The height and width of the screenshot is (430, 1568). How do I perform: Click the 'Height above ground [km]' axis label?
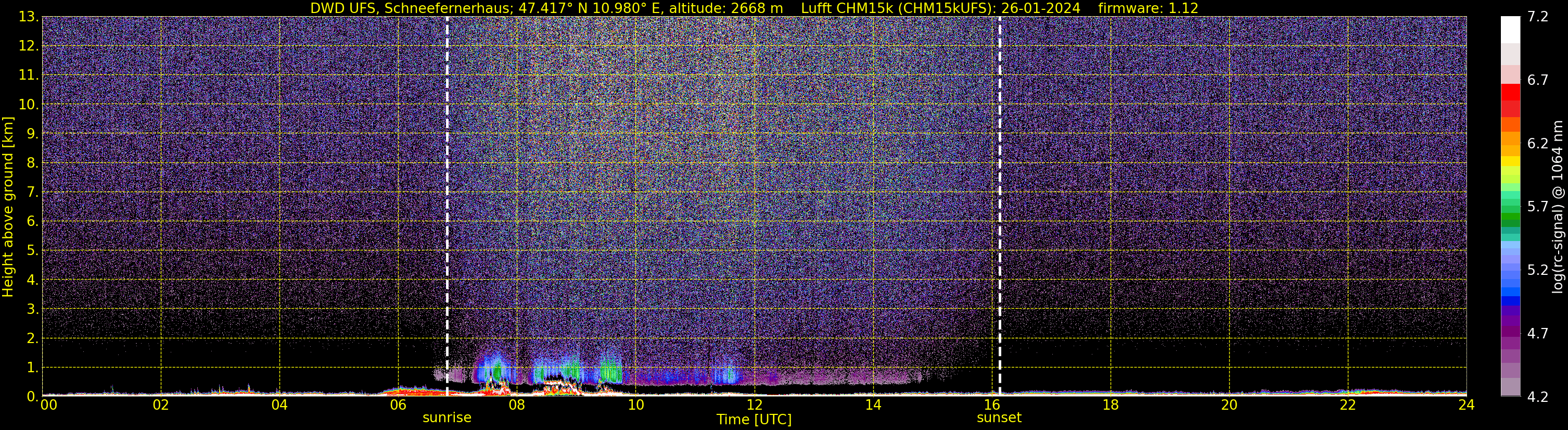(x=8, y=207)
